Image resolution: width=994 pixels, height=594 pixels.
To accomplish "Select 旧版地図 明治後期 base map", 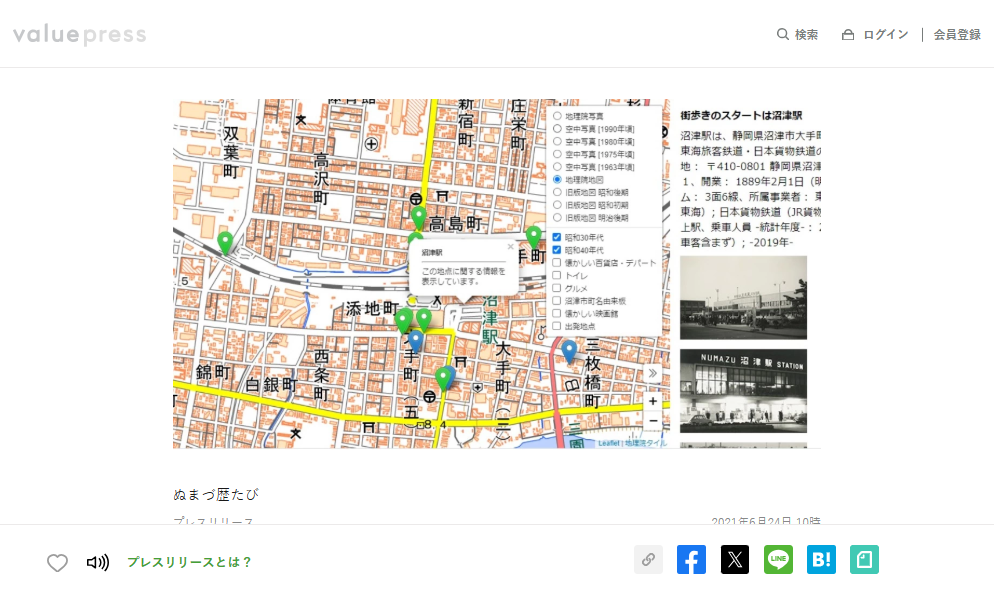I will tap(557, 217).
